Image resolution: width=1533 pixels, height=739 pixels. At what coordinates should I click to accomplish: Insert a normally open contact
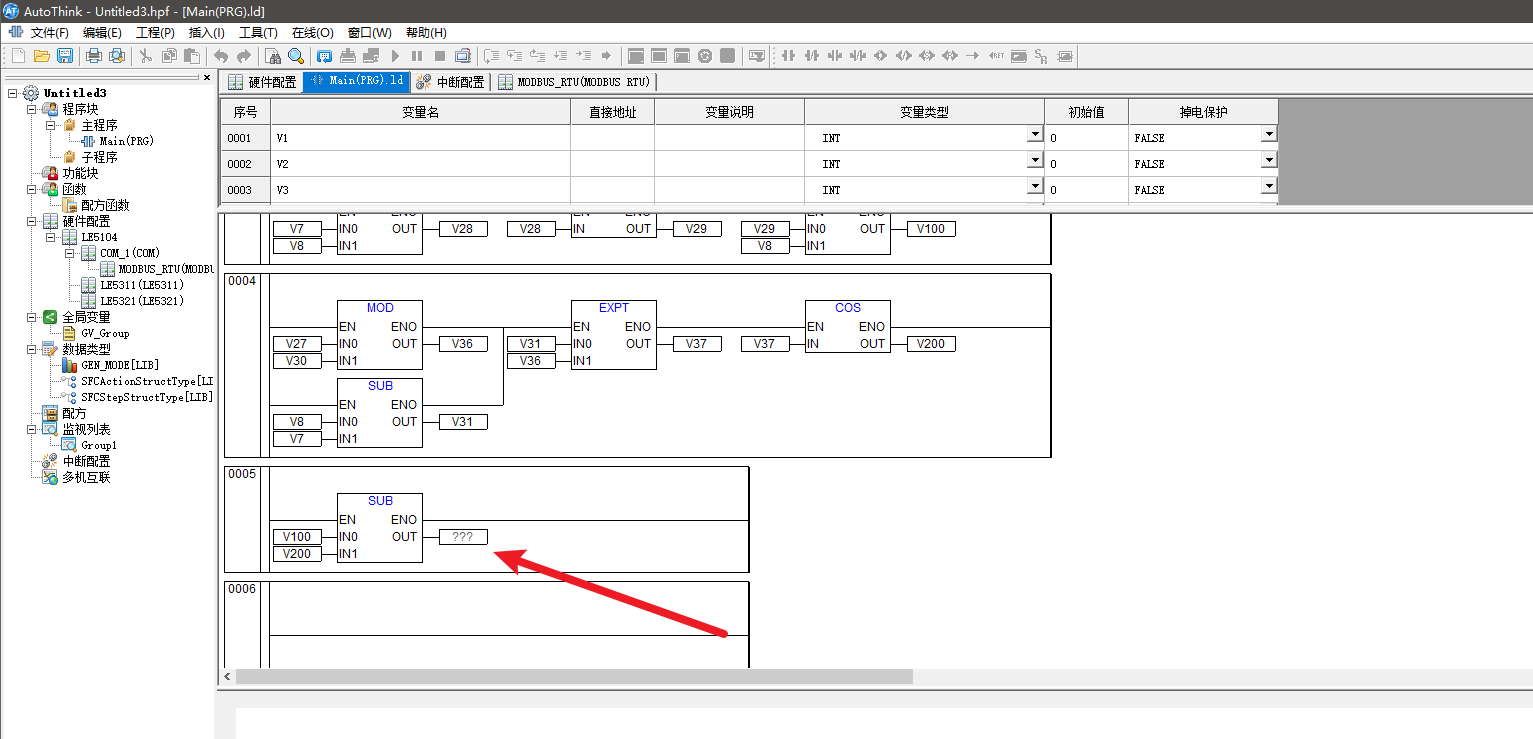point(788,56)
